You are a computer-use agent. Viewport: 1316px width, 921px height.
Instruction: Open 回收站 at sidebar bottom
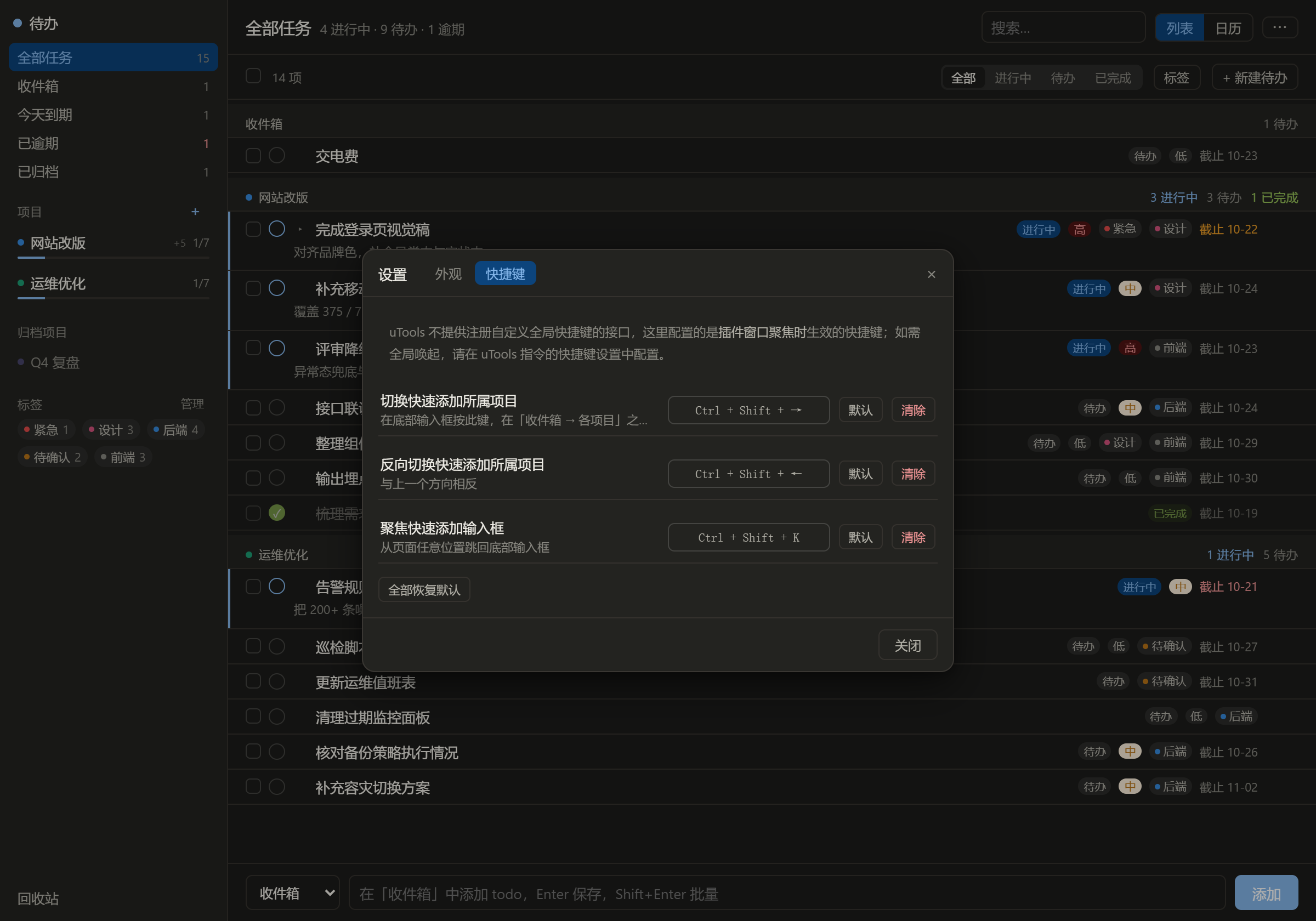pos(38,898)
